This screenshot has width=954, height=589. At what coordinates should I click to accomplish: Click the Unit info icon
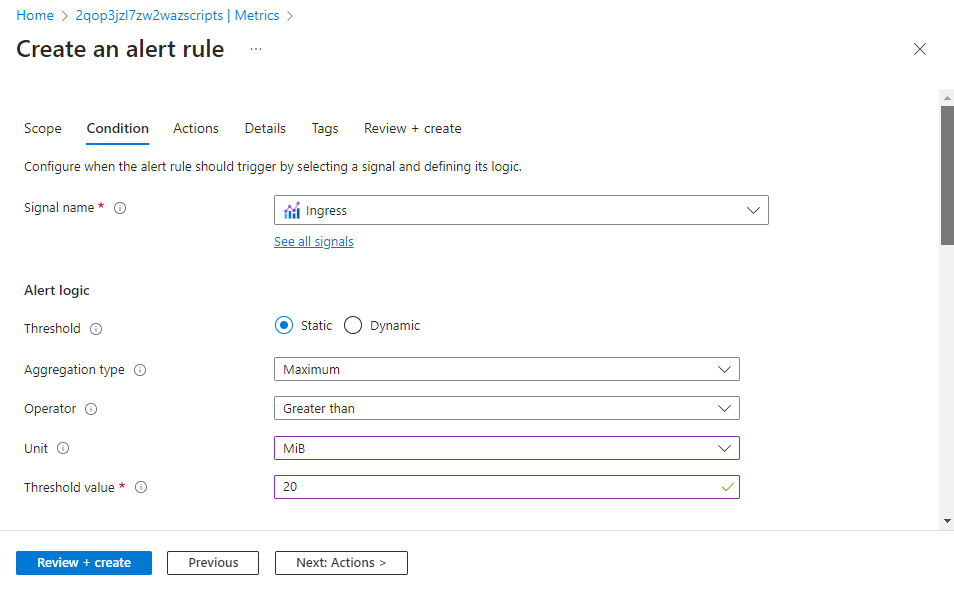pos(63,449)
